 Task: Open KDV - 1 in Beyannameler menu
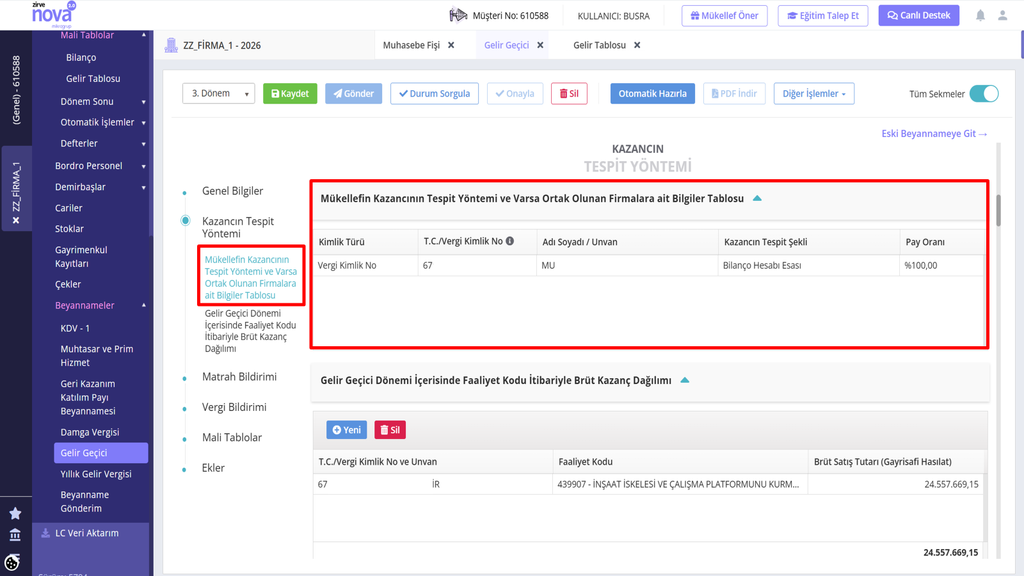click(x=75, y=328)
